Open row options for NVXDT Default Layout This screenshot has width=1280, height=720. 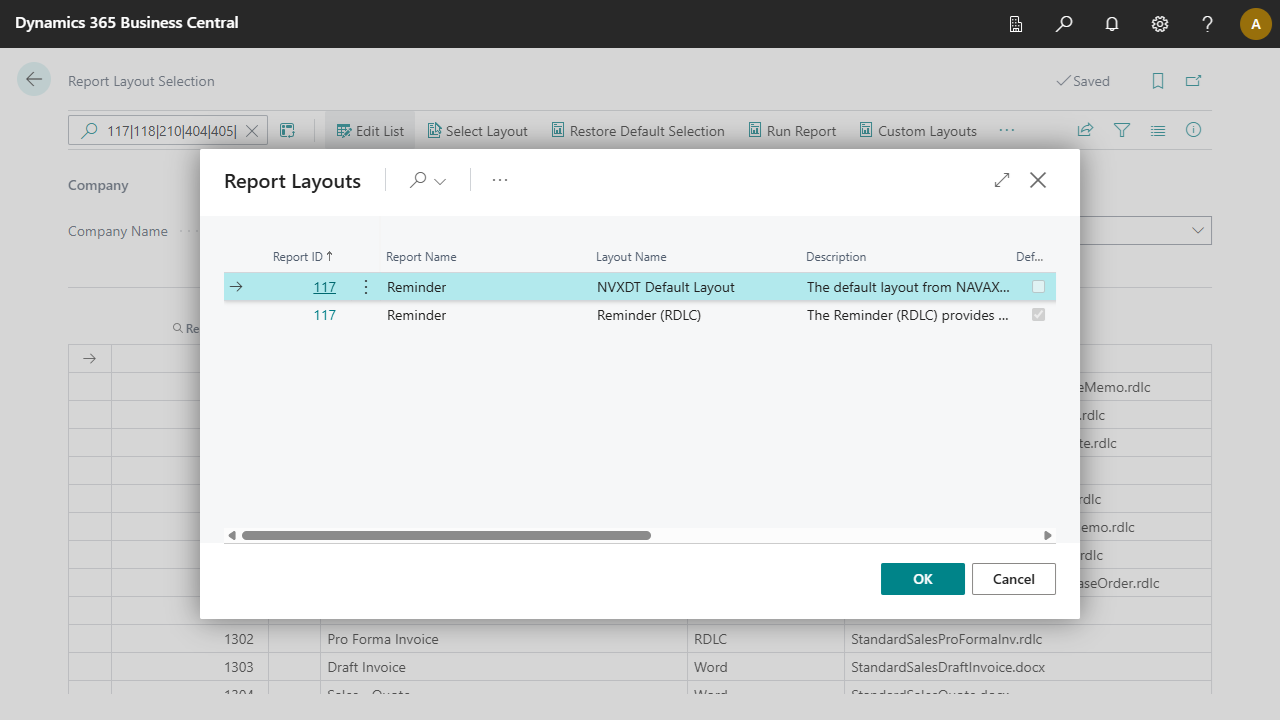[x=365, y=287]
